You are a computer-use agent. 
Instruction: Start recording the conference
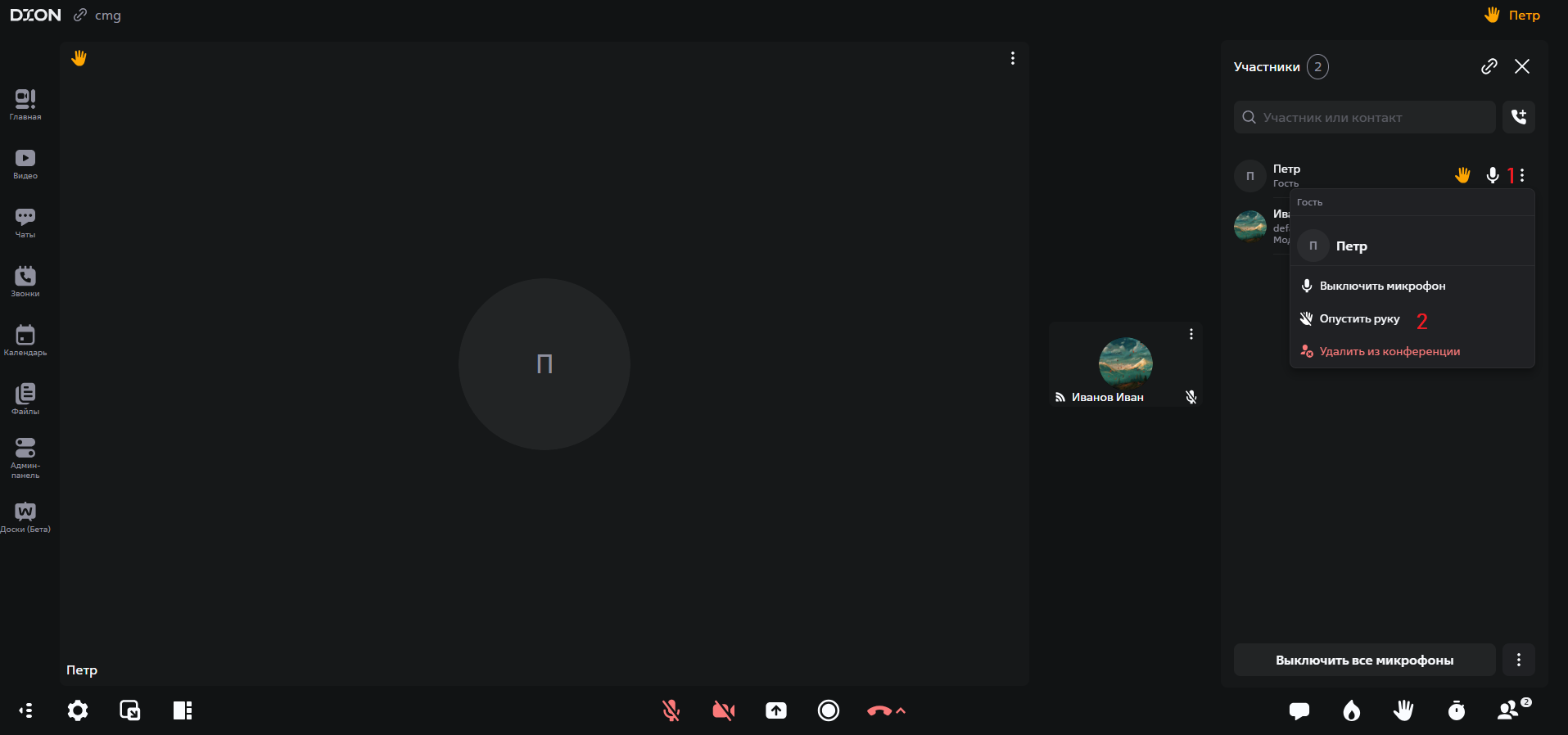(x=829, y=710)
